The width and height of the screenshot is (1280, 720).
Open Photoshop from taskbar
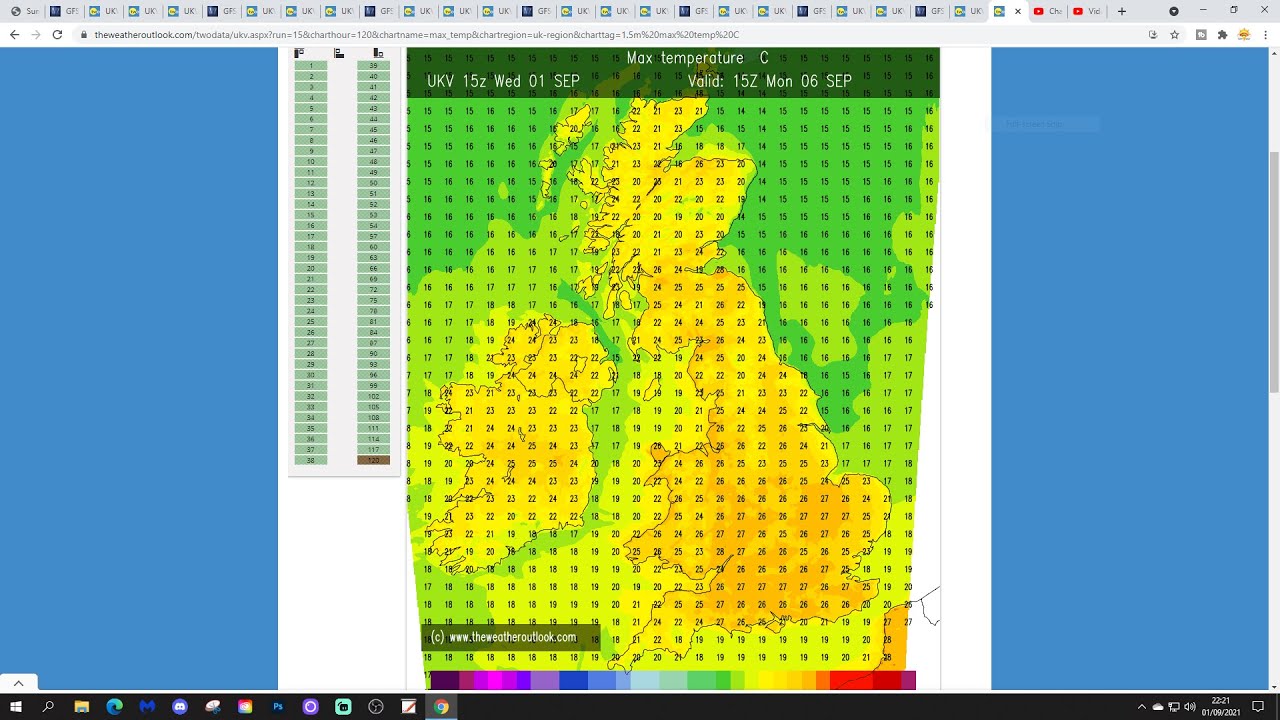pos(278,707)
